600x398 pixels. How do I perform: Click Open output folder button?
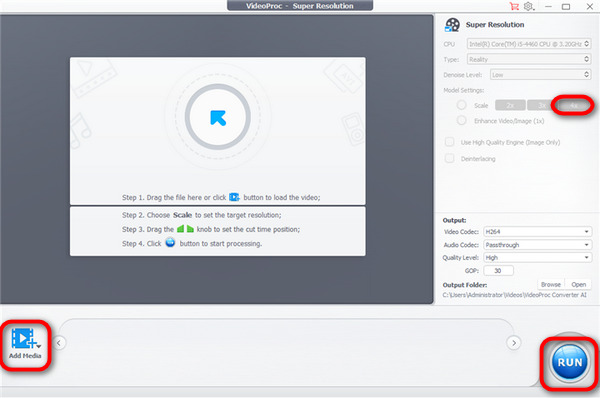pyautogui.click(x=579, y=284)
